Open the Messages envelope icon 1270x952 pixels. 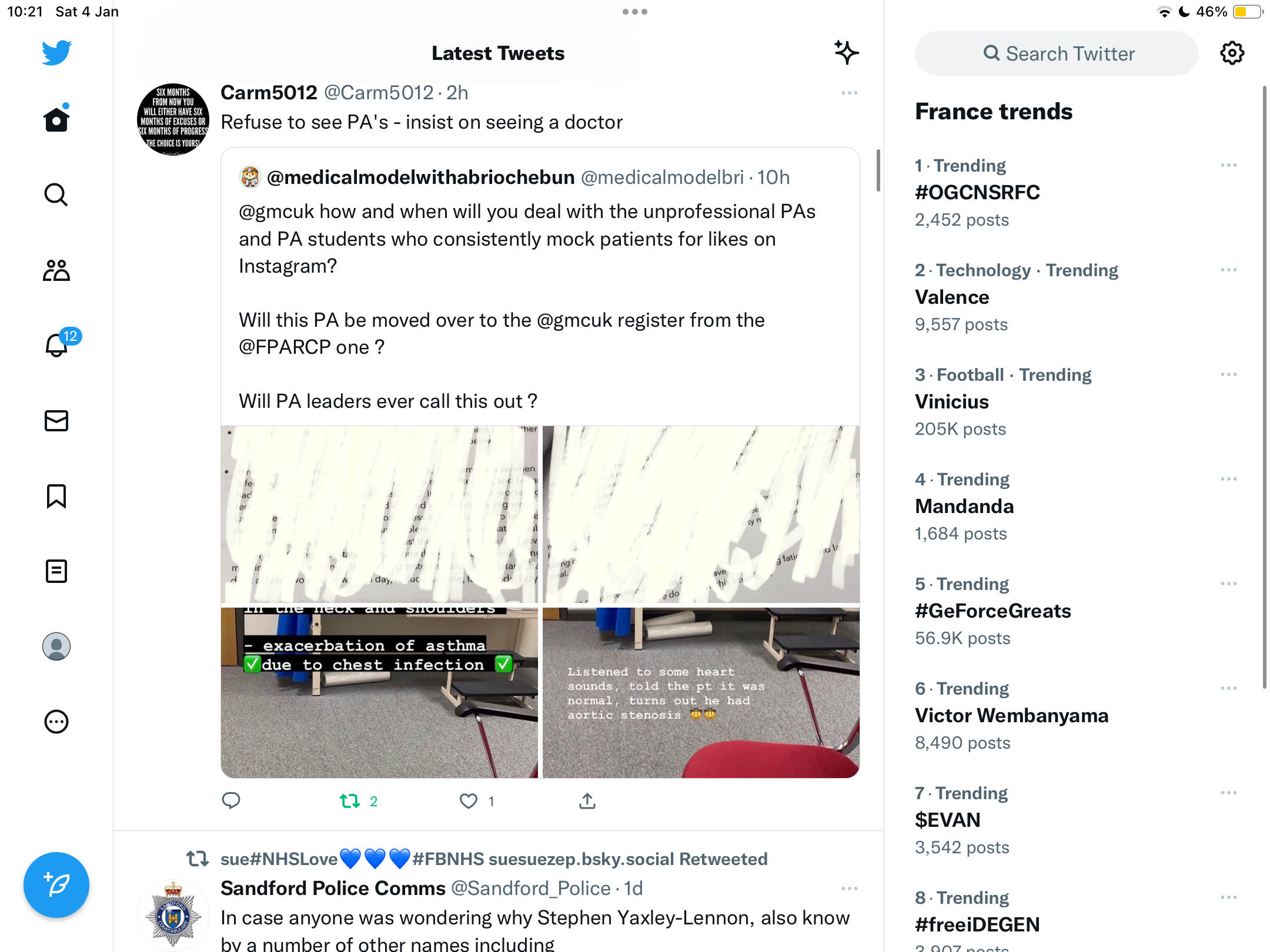pyautogui.click(x=56, y=421)
